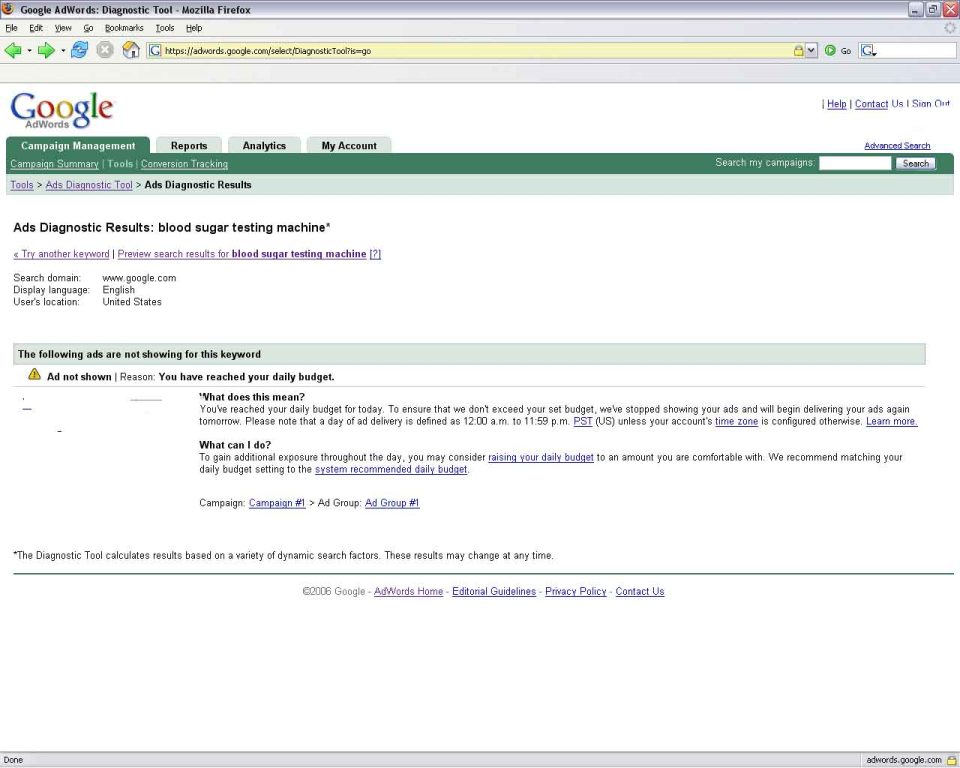Screen dimensions: 960x768
Task: Open the Conversion Tracking link
Action: point(184,164)
